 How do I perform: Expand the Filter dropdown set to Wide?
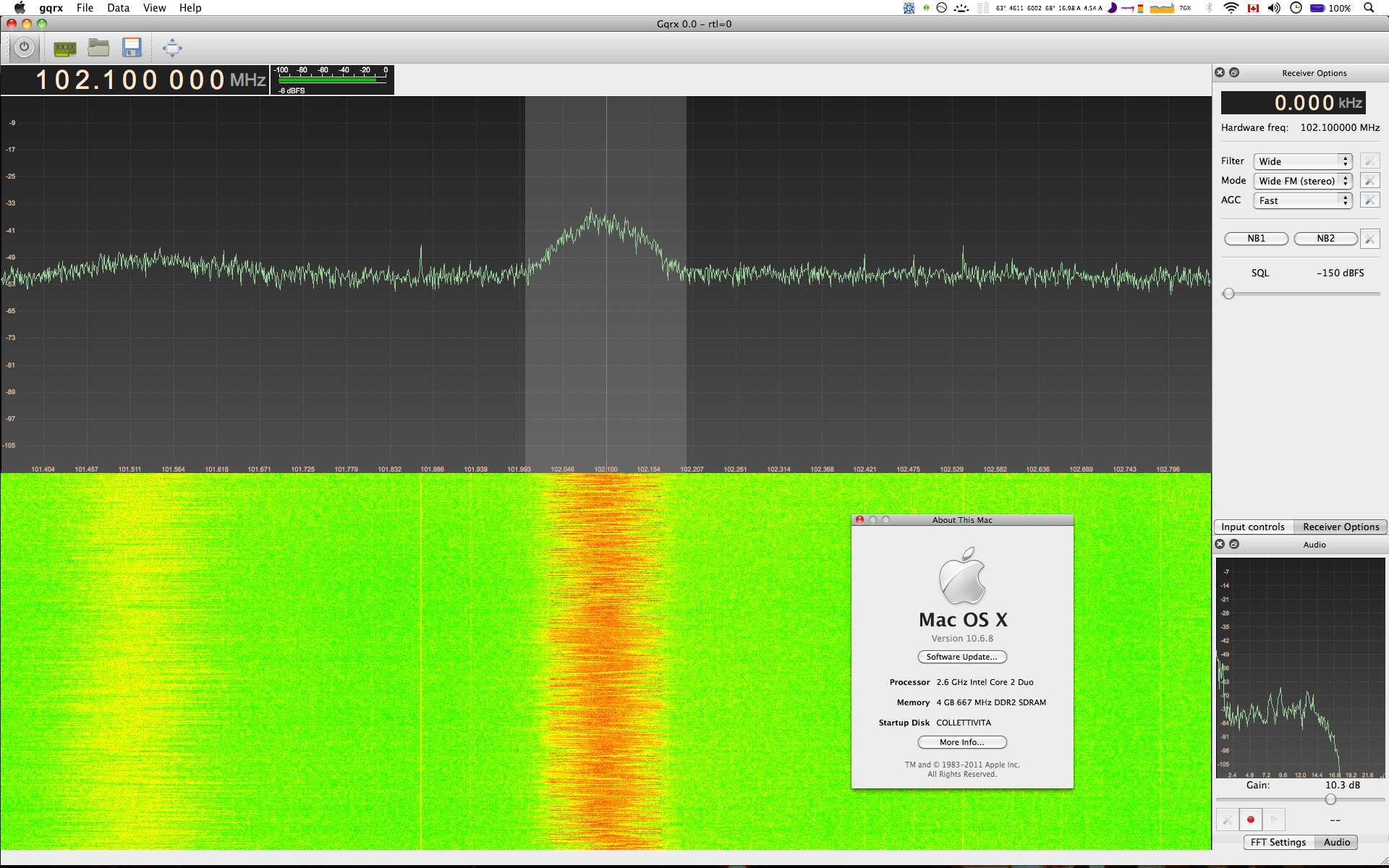coord(1302,161)
